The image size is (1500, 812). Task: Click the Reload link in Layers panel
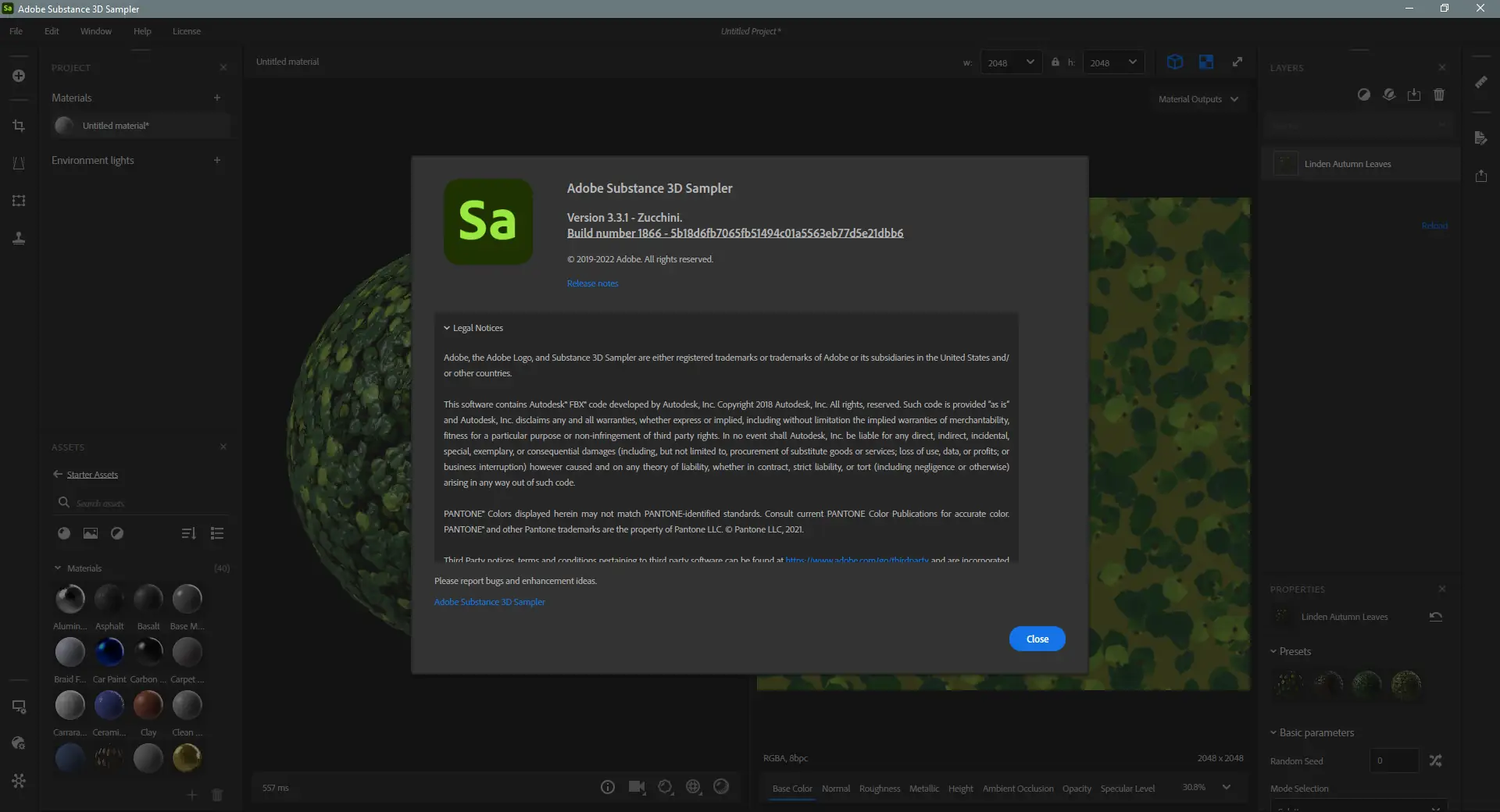tap(1434, 226)
